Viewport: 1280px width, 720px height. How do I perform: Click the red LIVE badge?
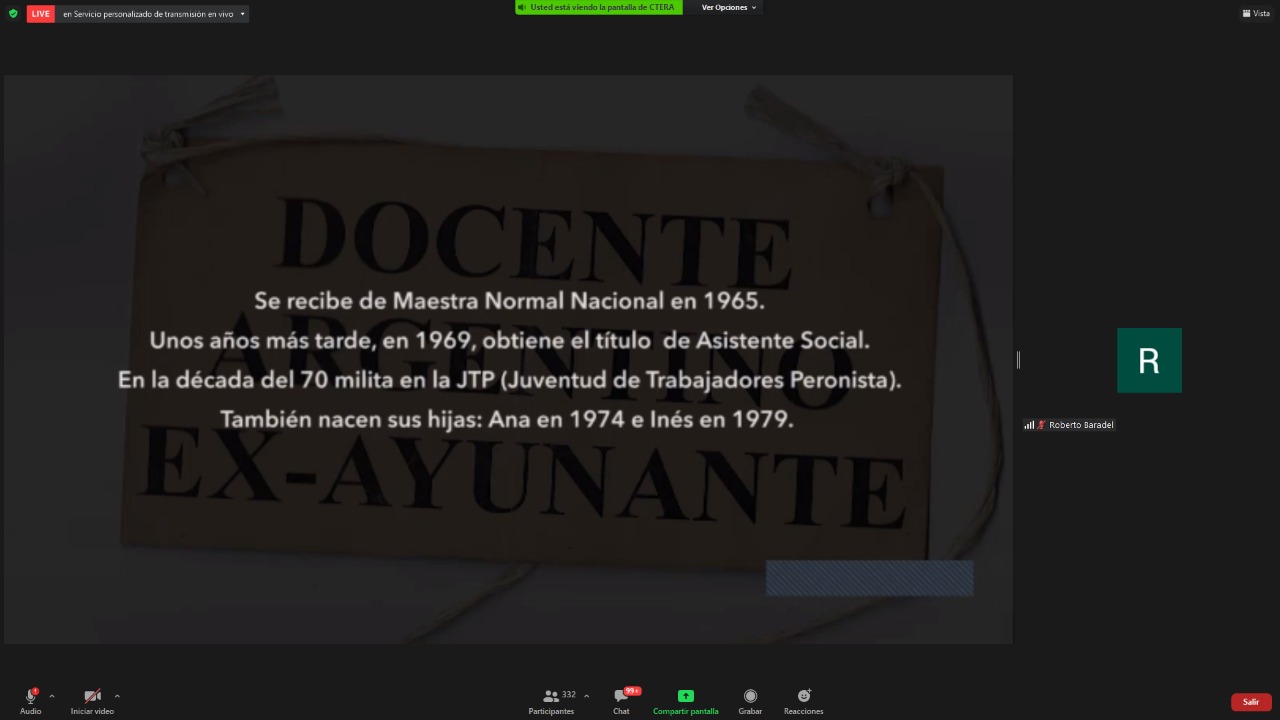(40, 14)
